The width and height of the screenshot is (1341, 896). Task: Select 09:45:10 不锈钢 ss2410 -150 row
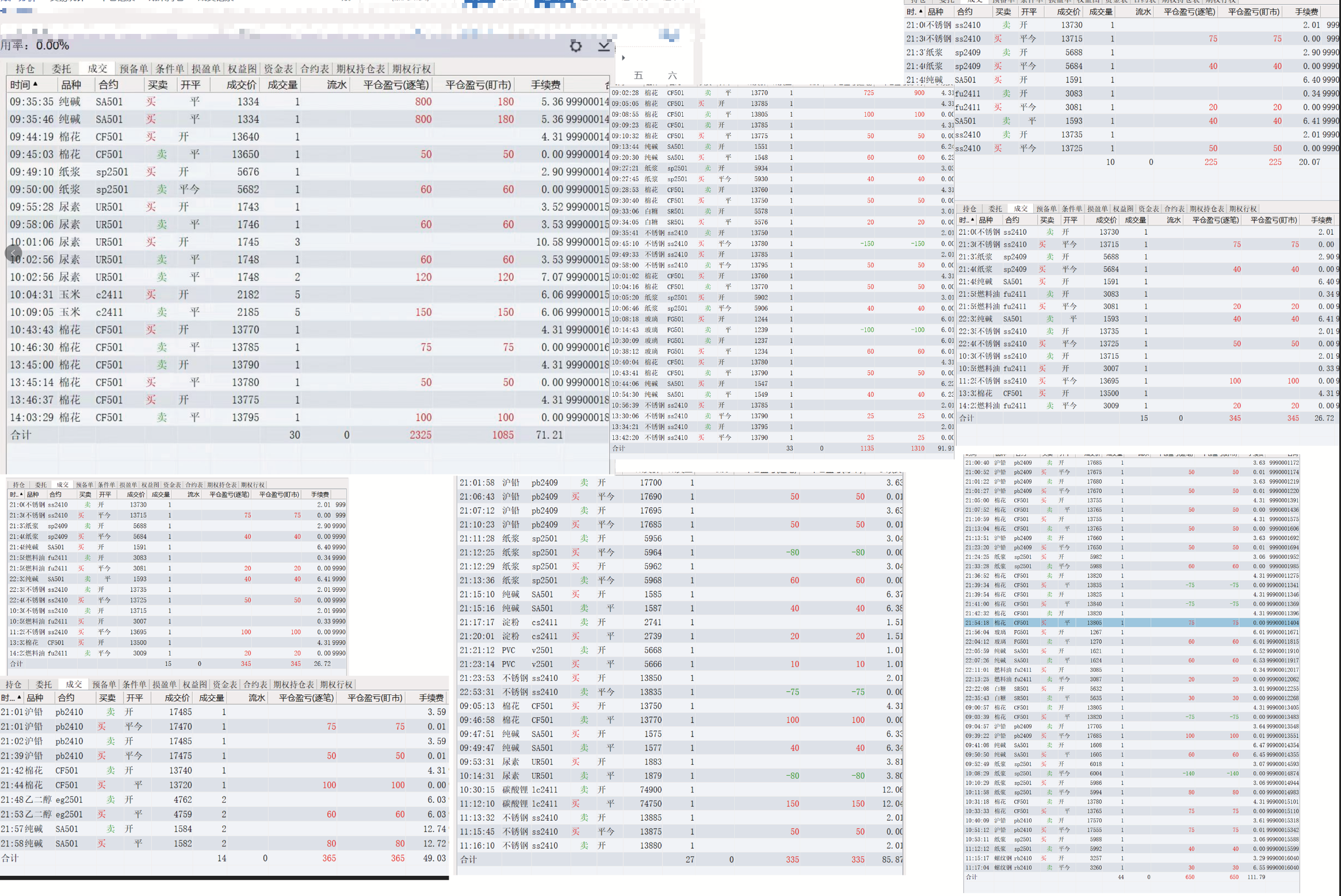coord(782,244)
